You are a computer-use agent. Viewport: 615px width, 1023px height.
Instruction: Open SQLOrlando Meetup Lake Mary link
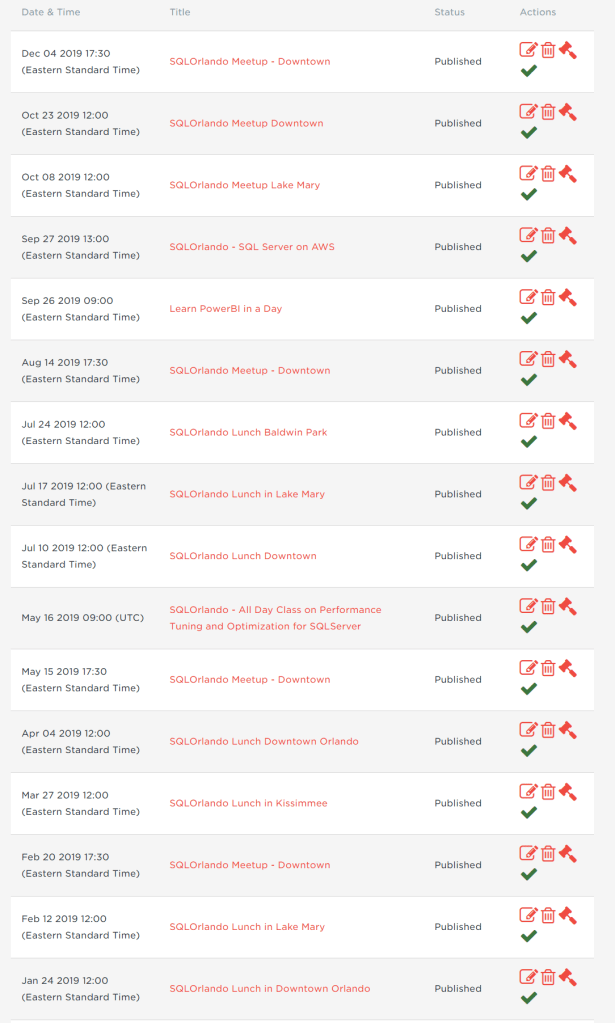245,185
